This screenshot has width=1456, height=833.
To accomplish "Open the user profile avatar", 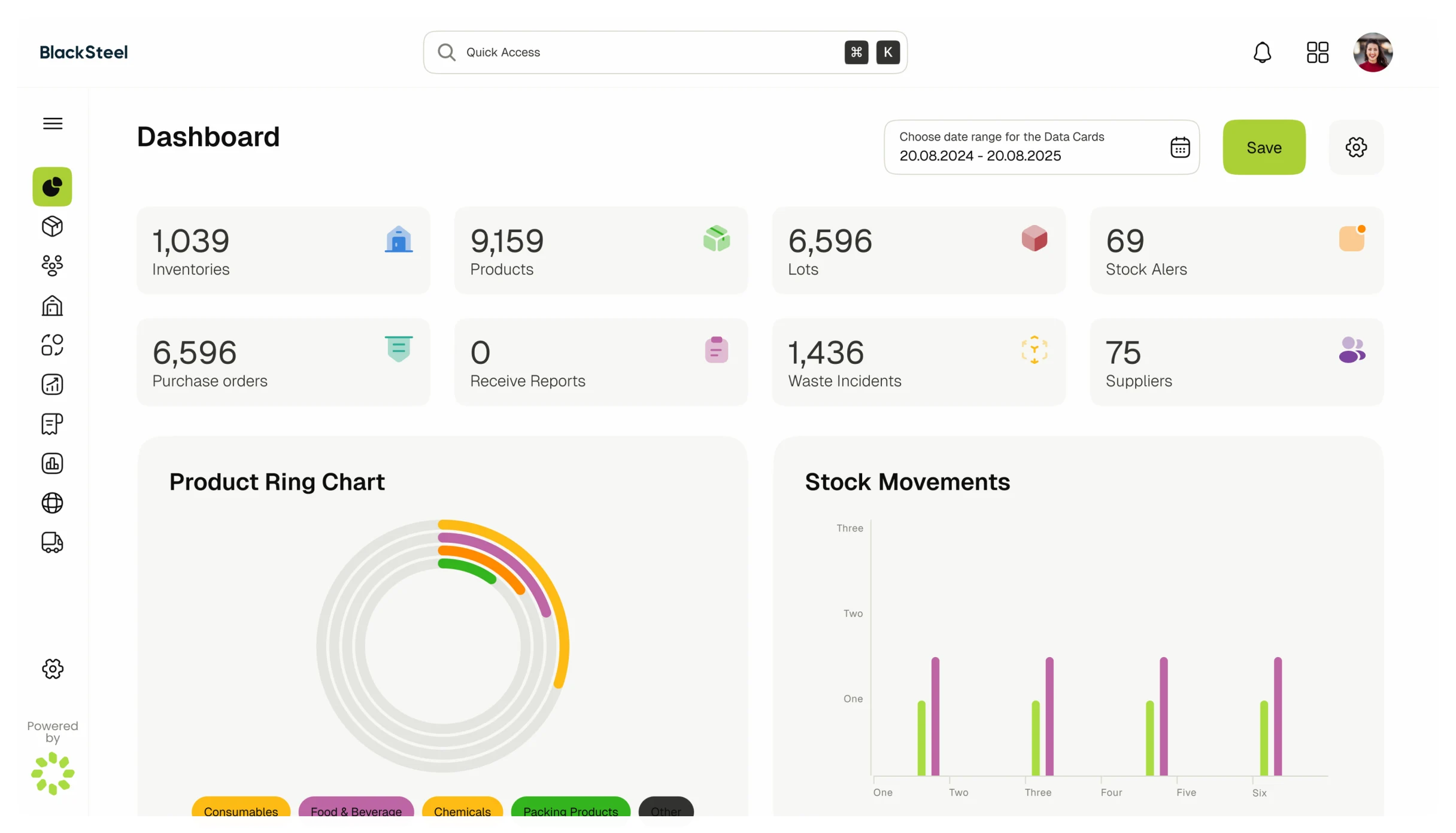I will (x=1373, y=52).
